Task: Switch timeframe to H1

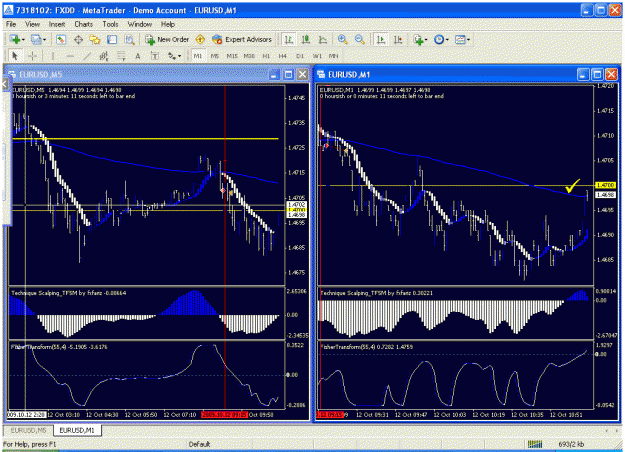Action: point(266,56)
